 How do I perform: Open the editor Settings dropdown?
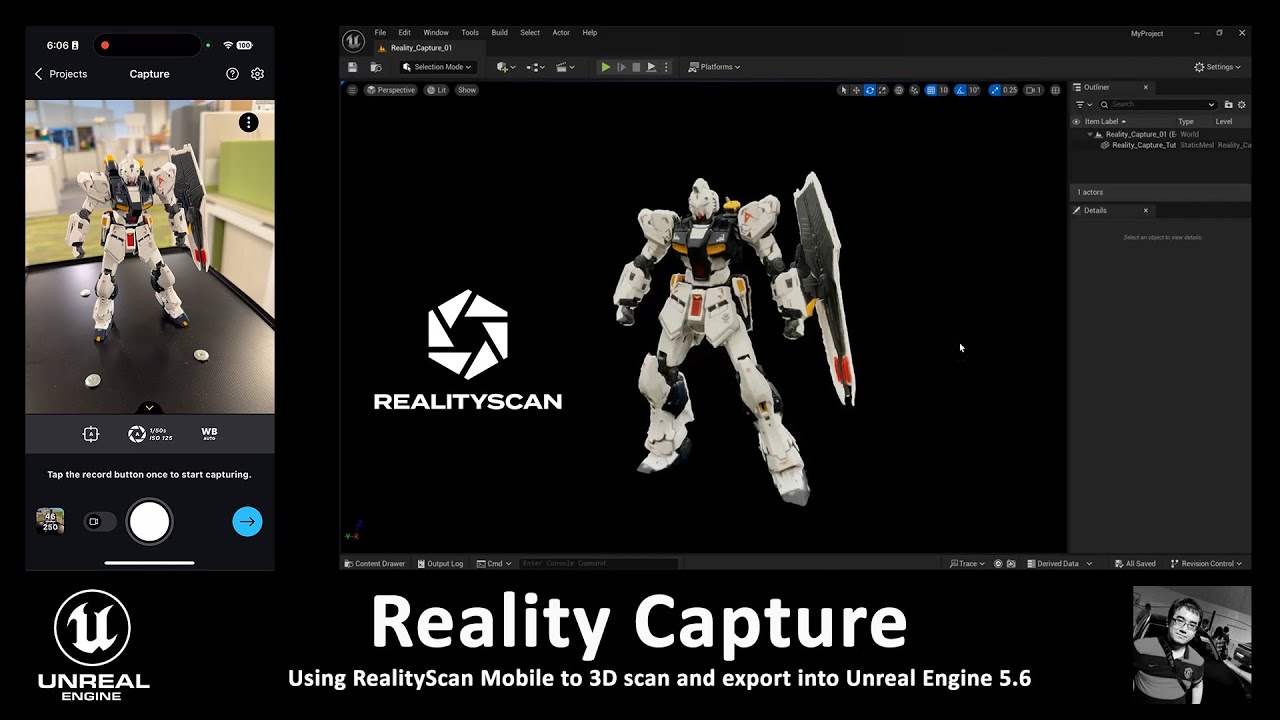(1217, 67)
